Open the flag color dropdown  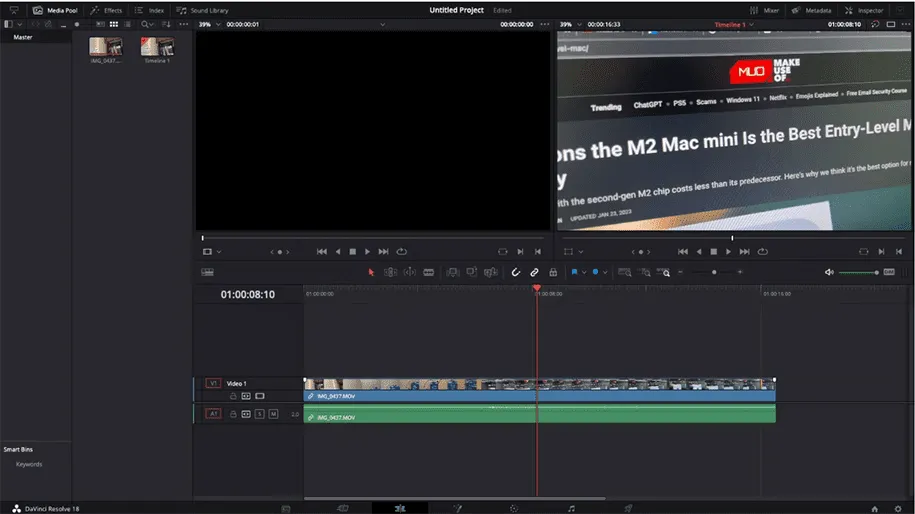click(584, 272)
